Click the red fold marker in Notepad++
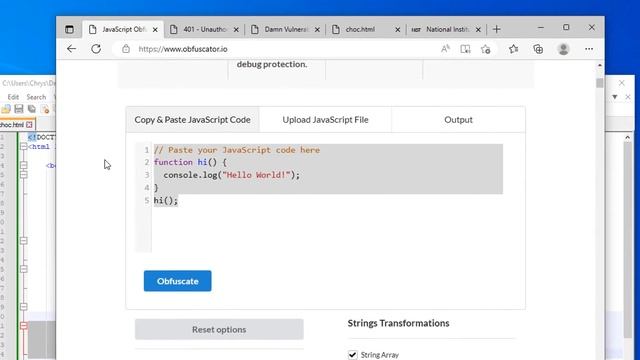Screen dimensions: 640x360 (24, 326)
